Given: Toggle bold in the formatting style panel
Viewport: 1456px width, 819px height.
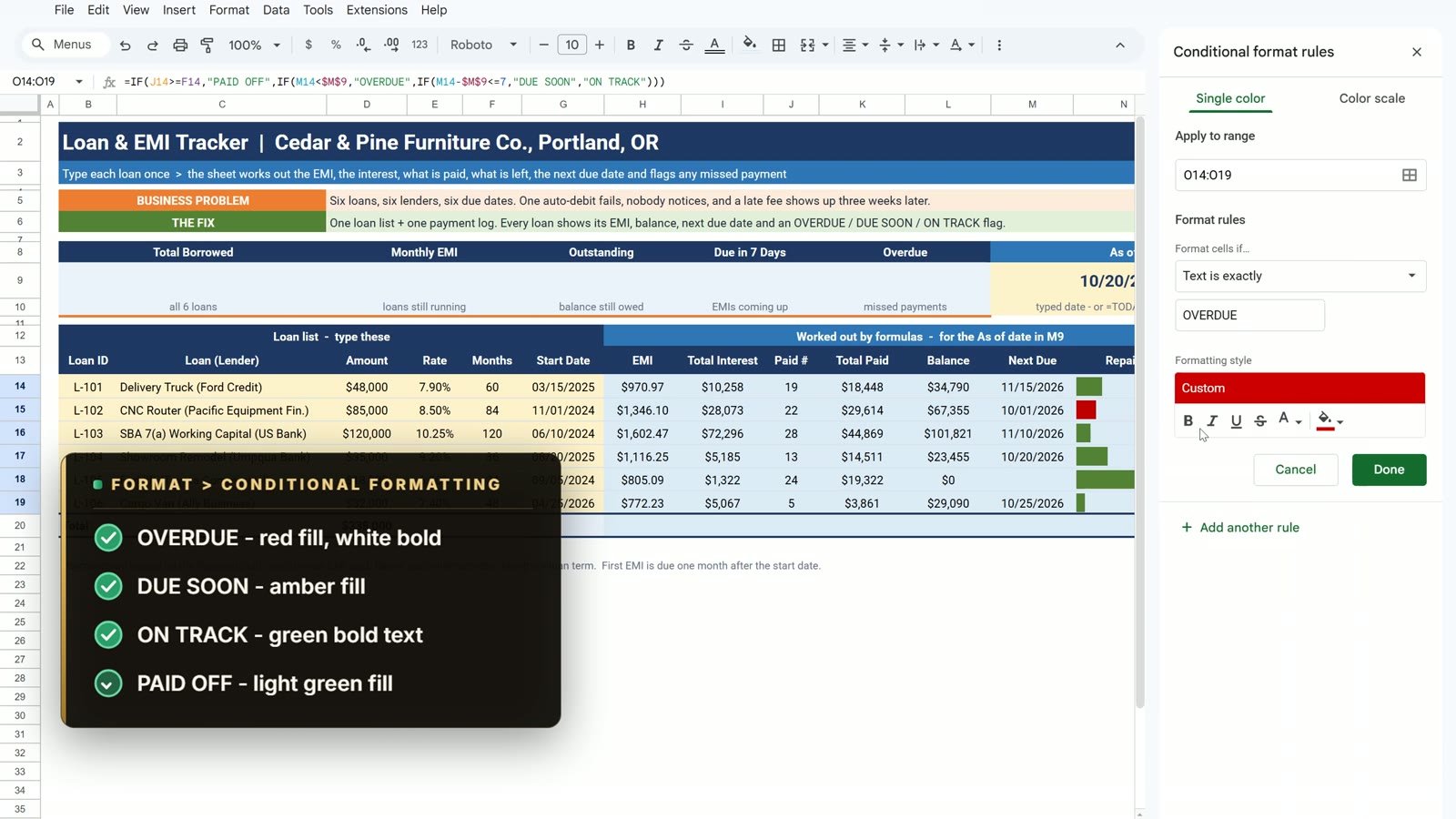Looking at the screenshot, I should 1188,420.
